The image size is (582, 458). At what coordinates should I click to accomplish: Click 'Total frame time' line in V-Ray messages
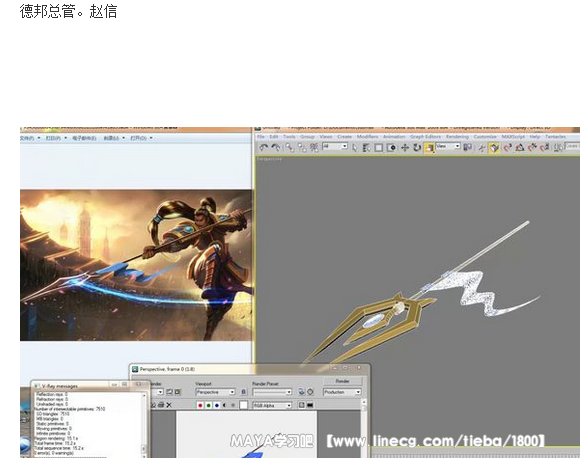(55, 443)
